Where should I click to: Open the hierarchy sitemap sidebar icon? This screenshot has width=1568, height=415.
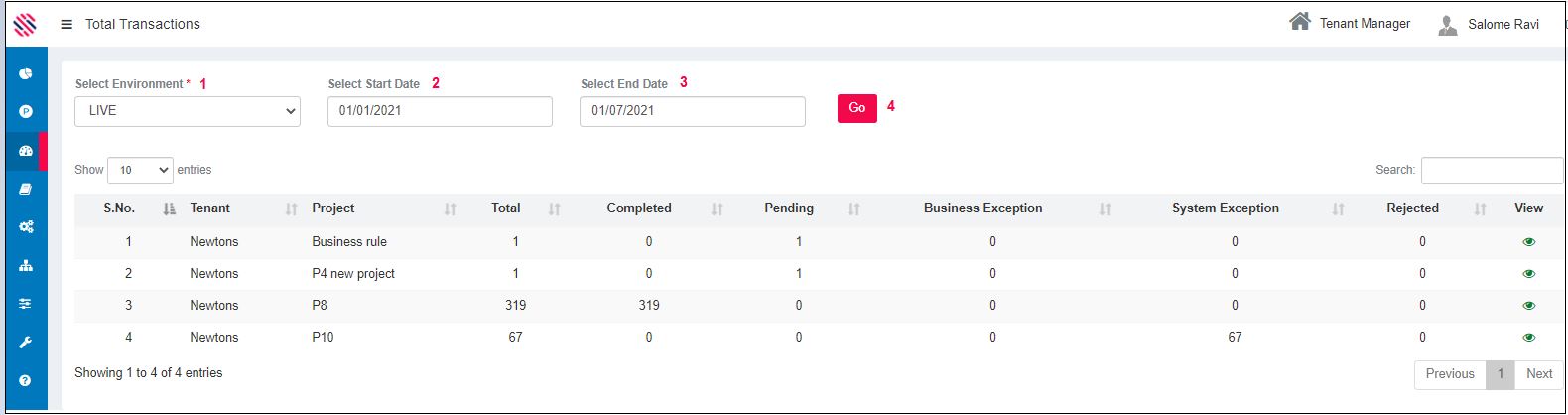point(26,265)
